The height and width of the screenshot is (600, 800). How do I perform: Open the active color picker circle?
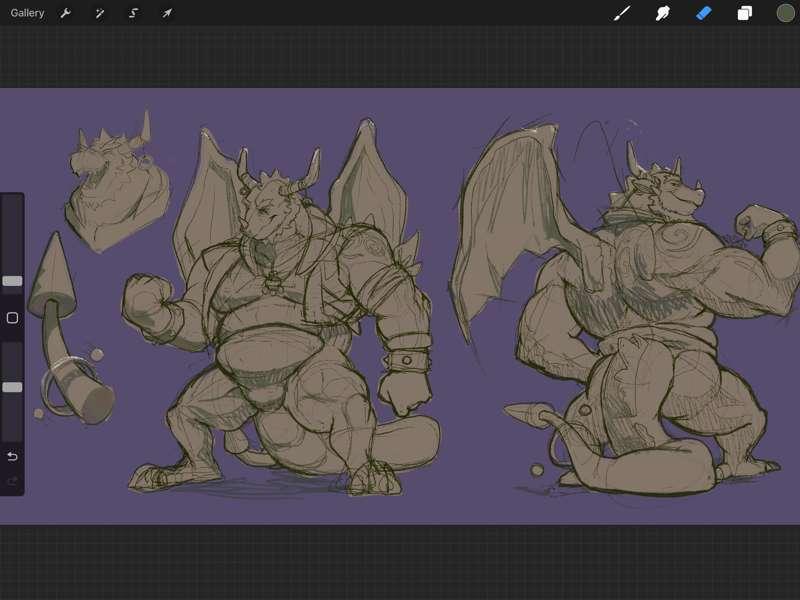click(786, 13)
